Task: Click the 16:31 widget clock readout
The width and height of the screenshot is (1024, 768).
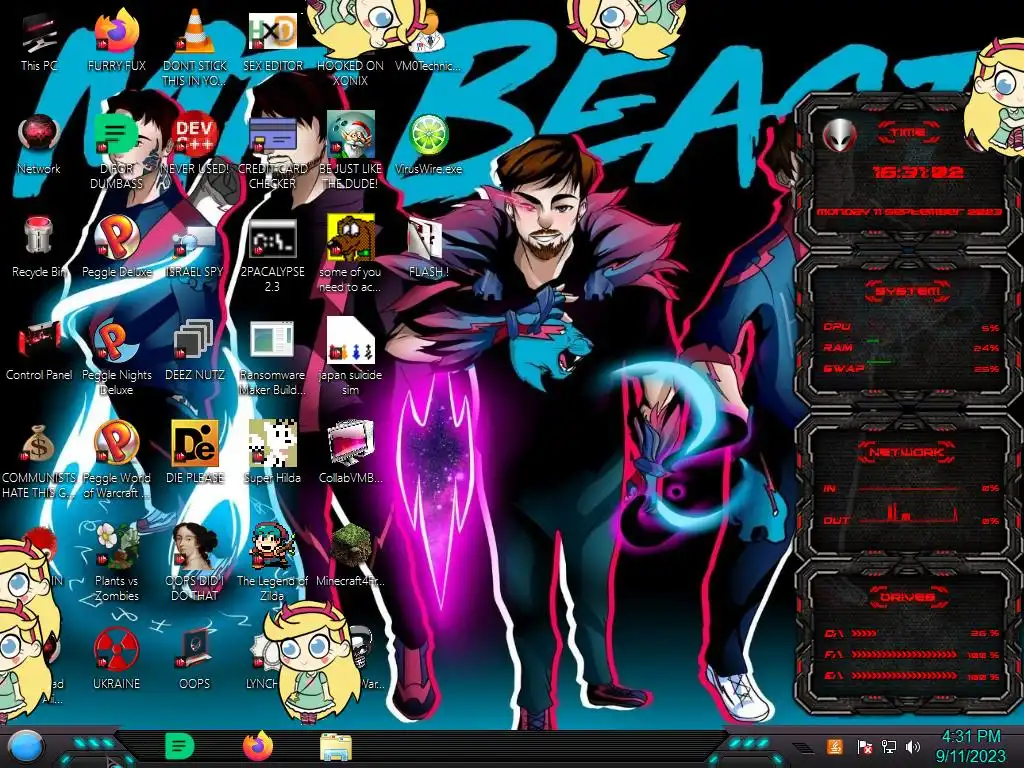Action: tap(918, 172)
